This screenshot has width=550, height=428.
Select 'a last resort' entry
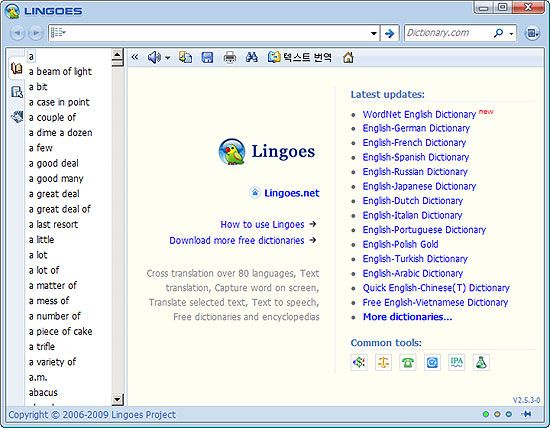(x=53, y=225)
